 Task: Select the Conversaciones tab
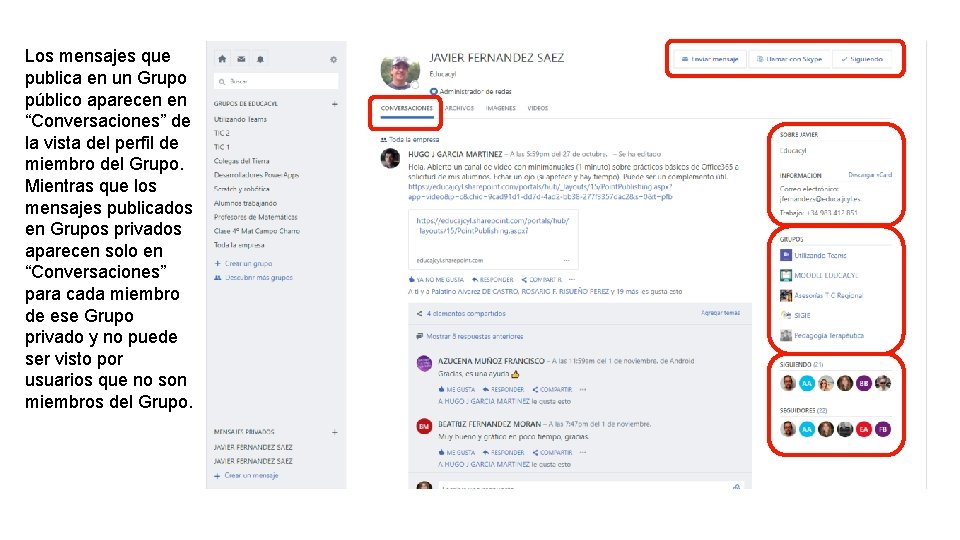(x=407, y=108)
